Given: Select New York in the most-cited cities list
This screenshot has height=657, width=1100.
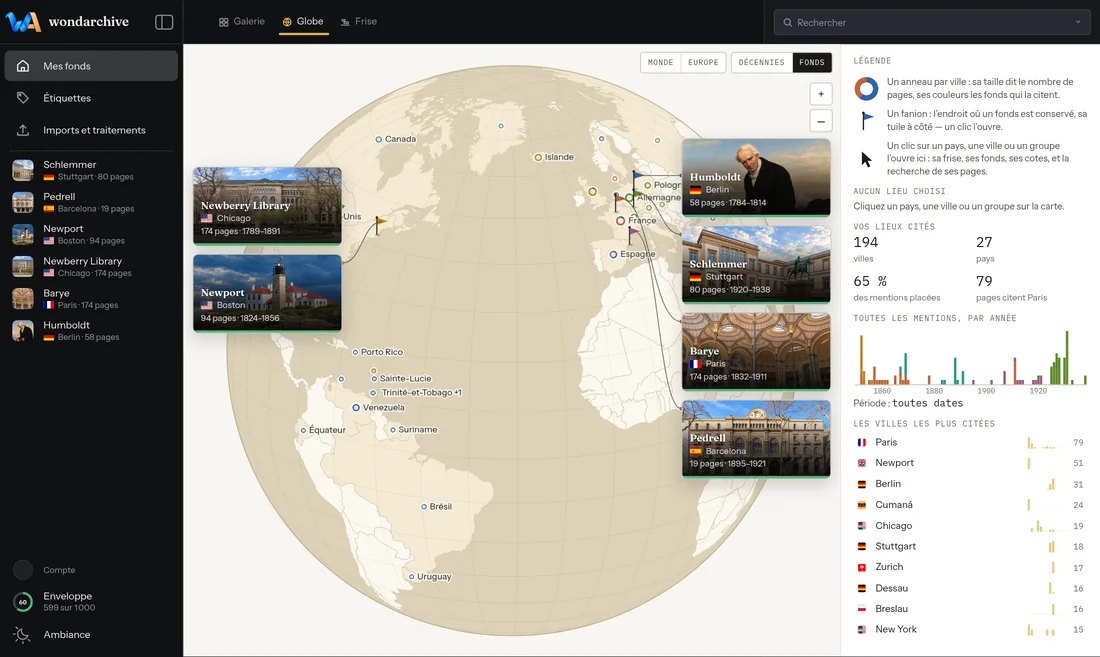Looking at the screenshot, I should coord(970,629).
